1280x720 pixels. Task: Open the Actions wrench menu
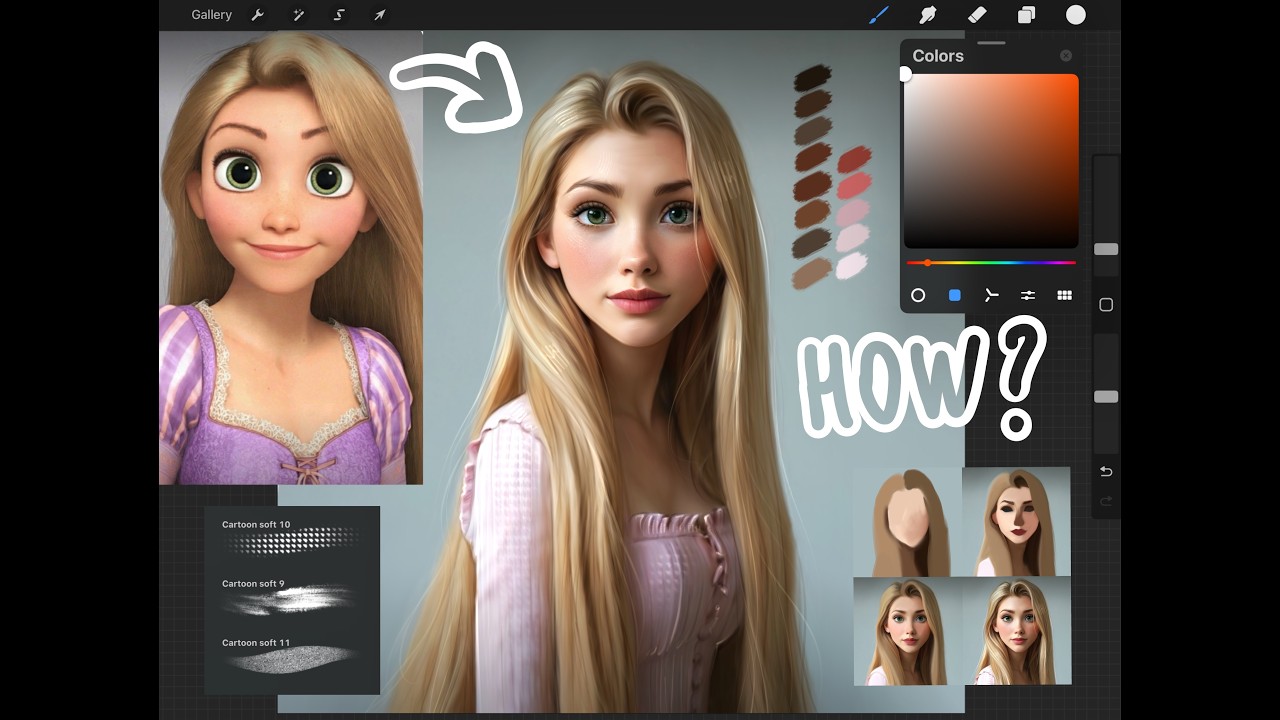(257, 15)
